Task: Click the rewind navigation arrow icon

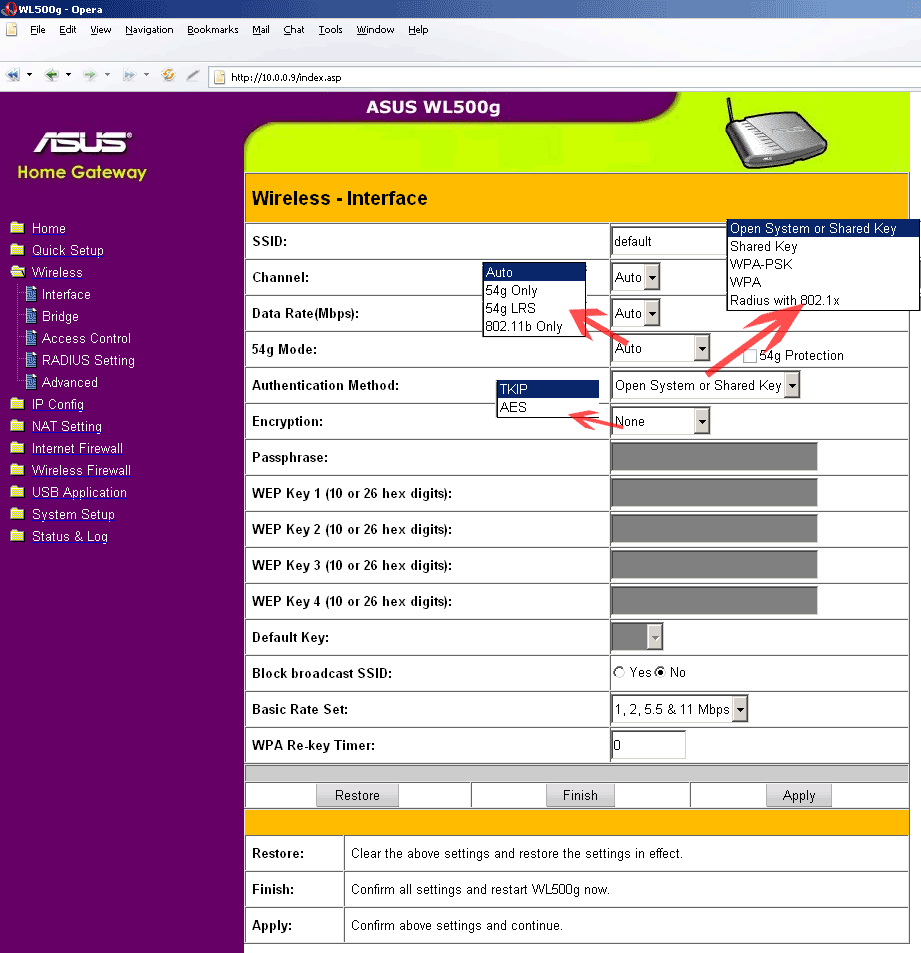Action: (x=12, y=75)
